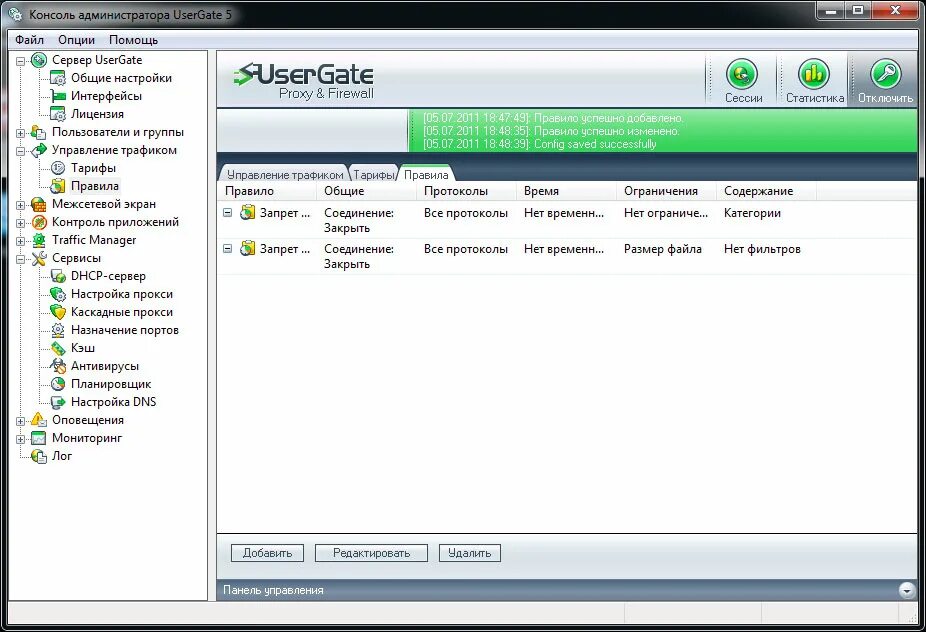Open the Файл menu
Screen dimensions: 926x632
[30, 40]
